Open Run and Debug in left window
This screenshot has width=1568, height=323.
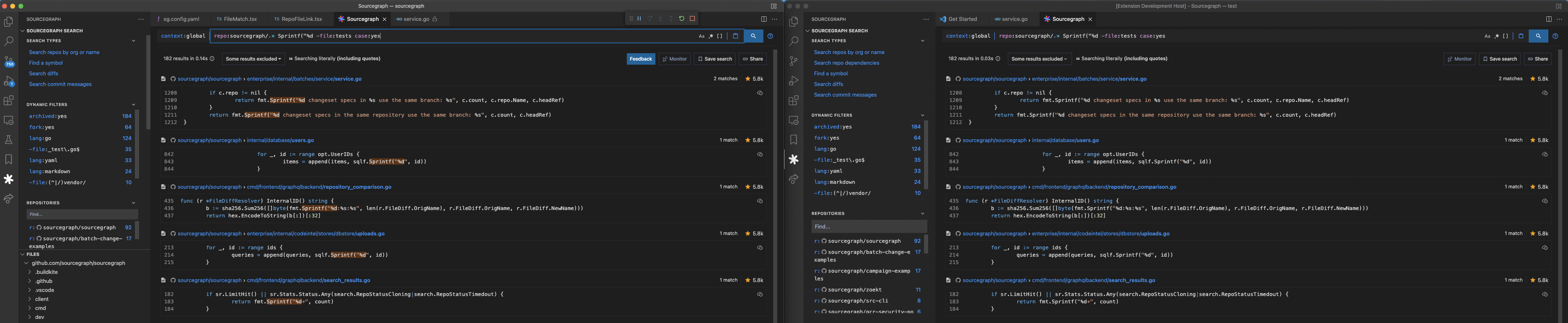[x=9, y=81]
